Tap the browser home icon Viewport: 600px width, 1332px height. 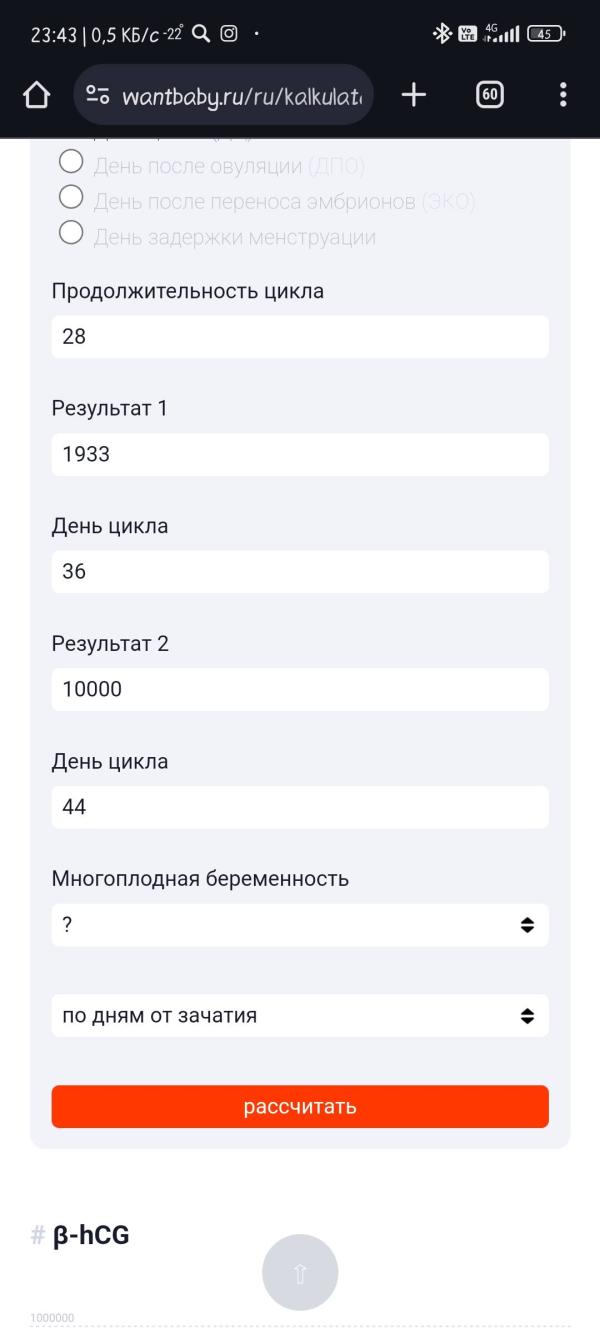point(36,95)
